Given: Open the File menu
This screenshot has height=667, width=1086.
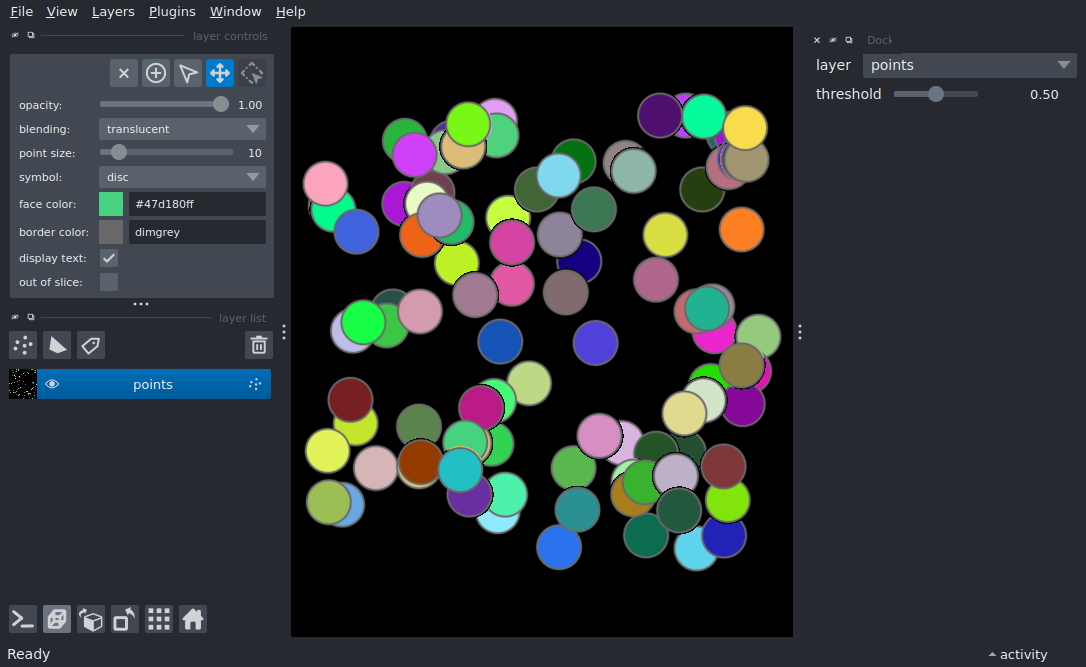Looking at the screenshot, I should [x=21, y=12].
